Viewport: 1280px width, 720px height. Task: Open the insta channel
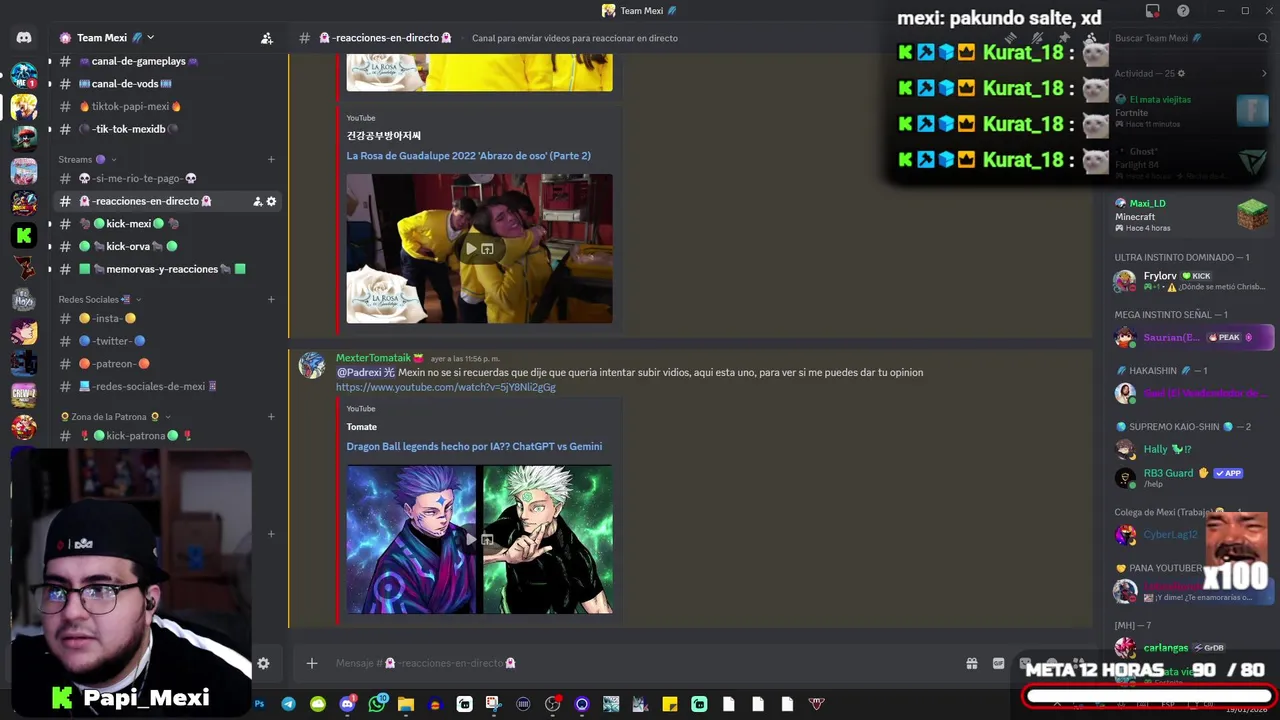tap(165, 318)
